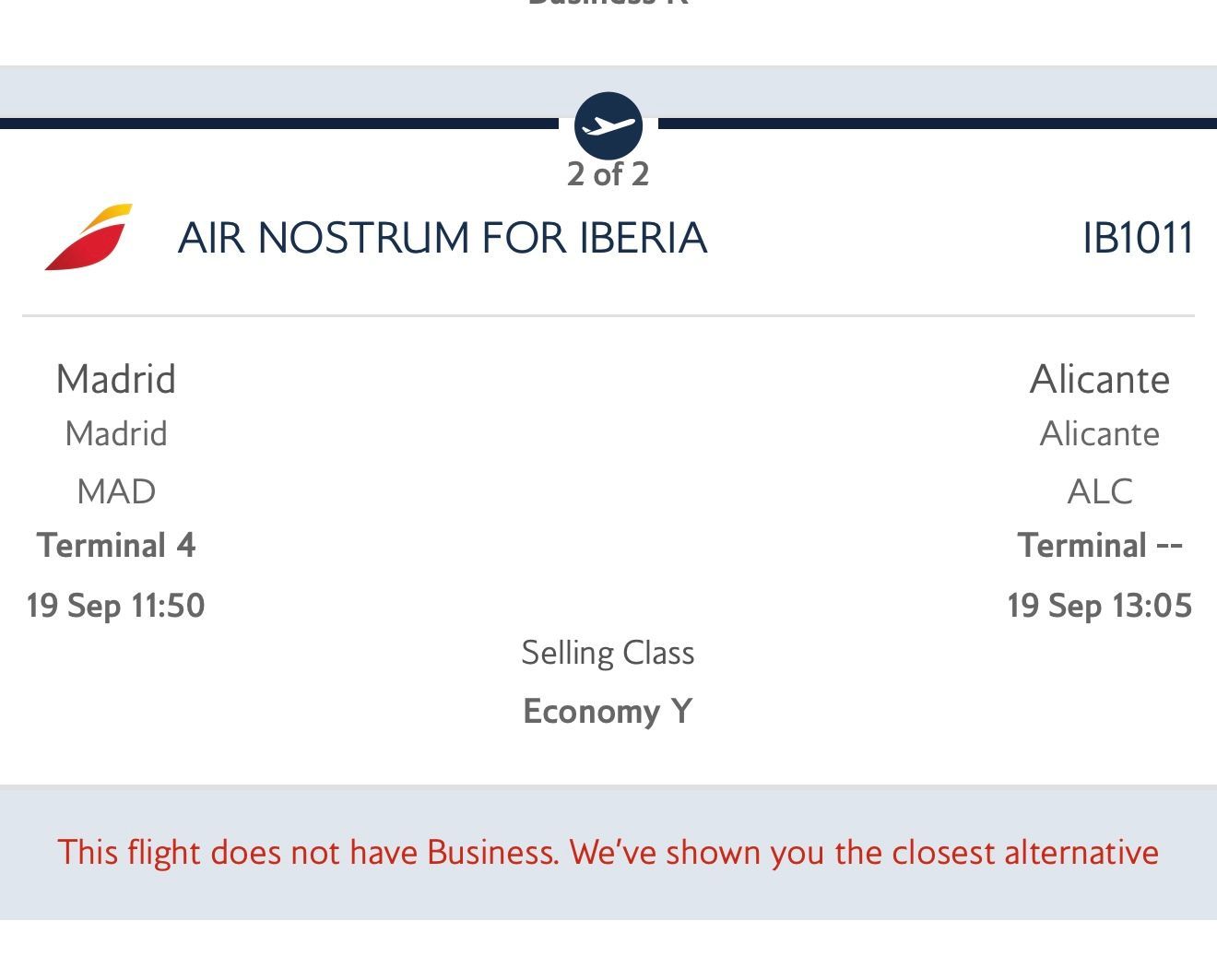The height and width of the screenshot is (980, 1217).
Task: Select the Madrid departure city heading
Action: pyautogui.click(x=116, y=379)
